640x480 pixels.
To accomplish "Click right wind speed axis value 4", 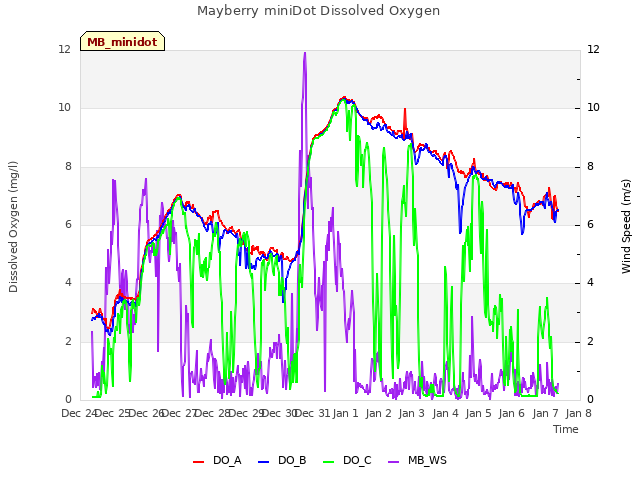I will (x=590, y=282).
